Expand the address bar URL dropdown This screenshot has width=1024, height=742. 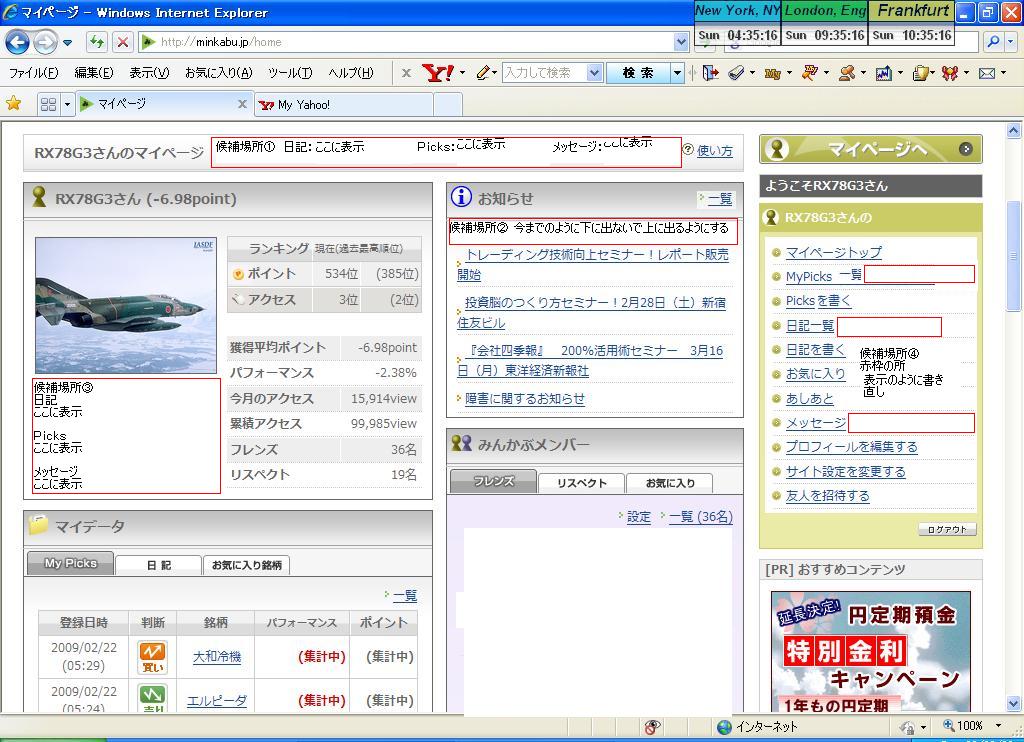[681, 42]
